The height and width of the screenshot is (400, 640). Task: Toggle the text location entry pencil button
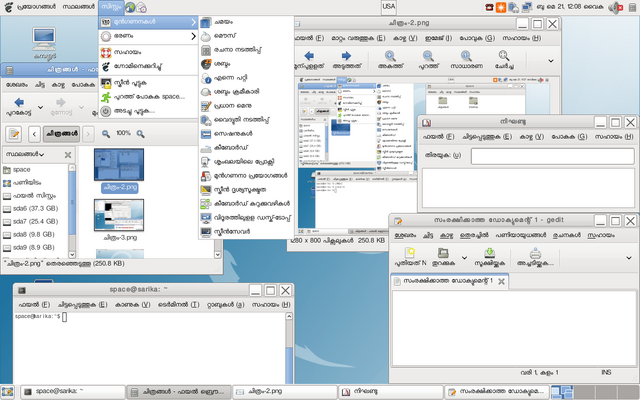pos(13,134)
